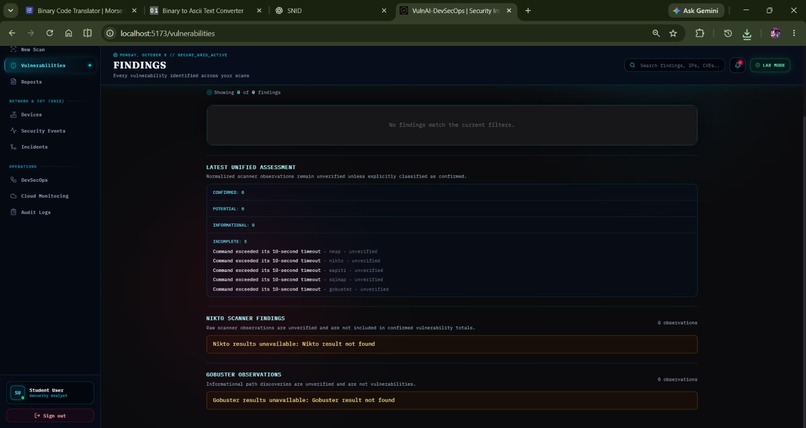Close the SNID tab
This screenshot has width=806, height=428.
pos(384,11)
